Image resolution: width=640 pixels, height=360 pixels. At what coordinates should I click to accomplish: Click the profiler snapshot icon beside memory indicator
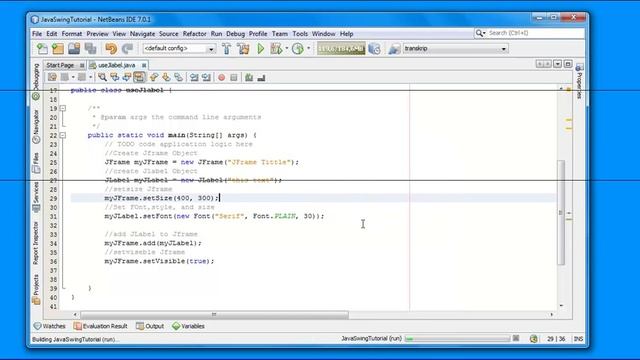click(374, 49)
